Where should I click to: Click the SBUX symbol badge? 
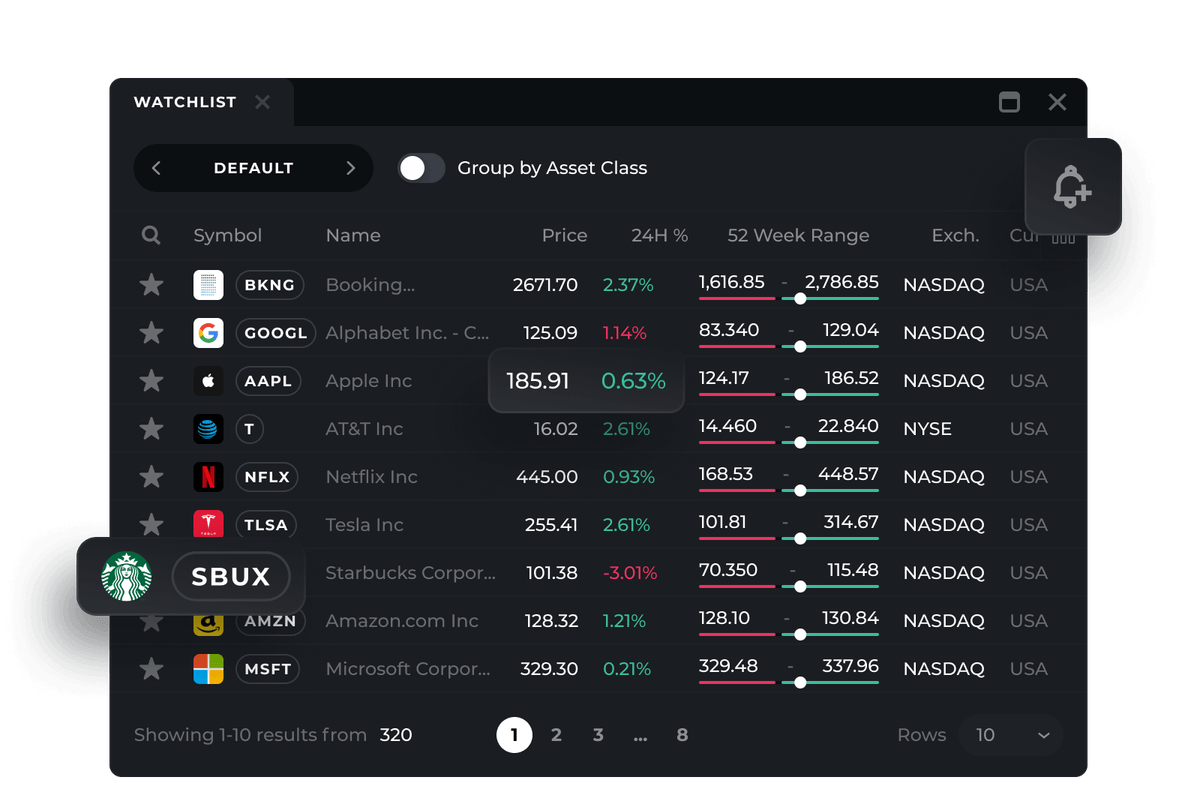pyautogui.click(x=231, y=576)
